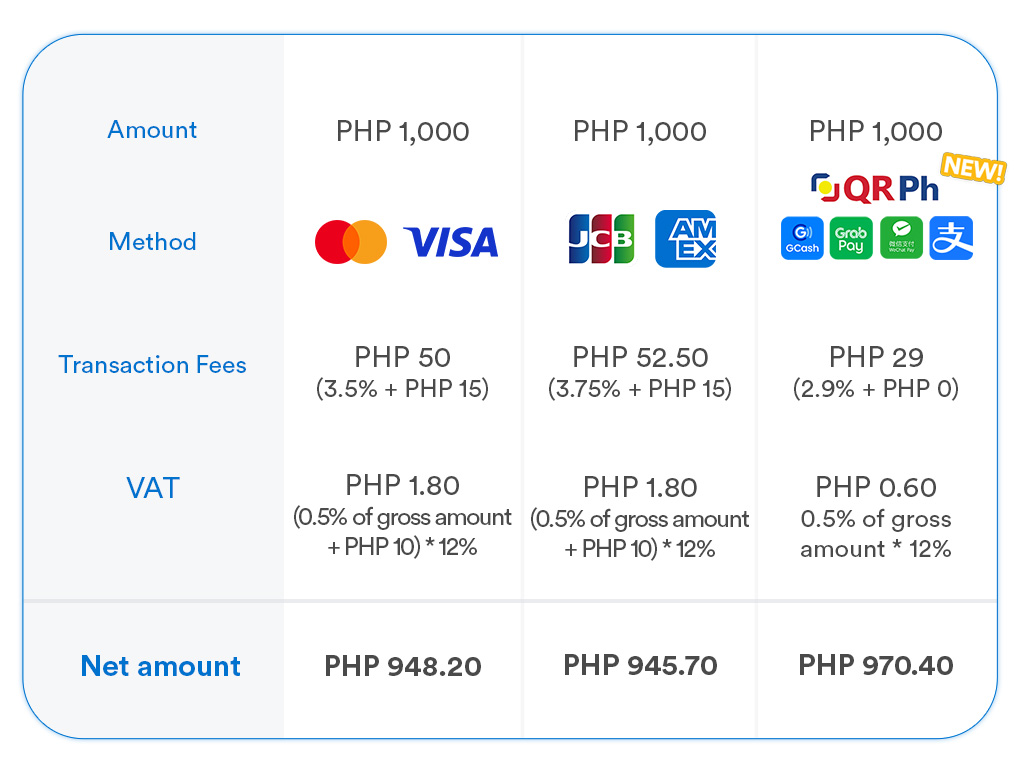
Task: Click the Mastercard logo
Action: (x=351, y=242)
